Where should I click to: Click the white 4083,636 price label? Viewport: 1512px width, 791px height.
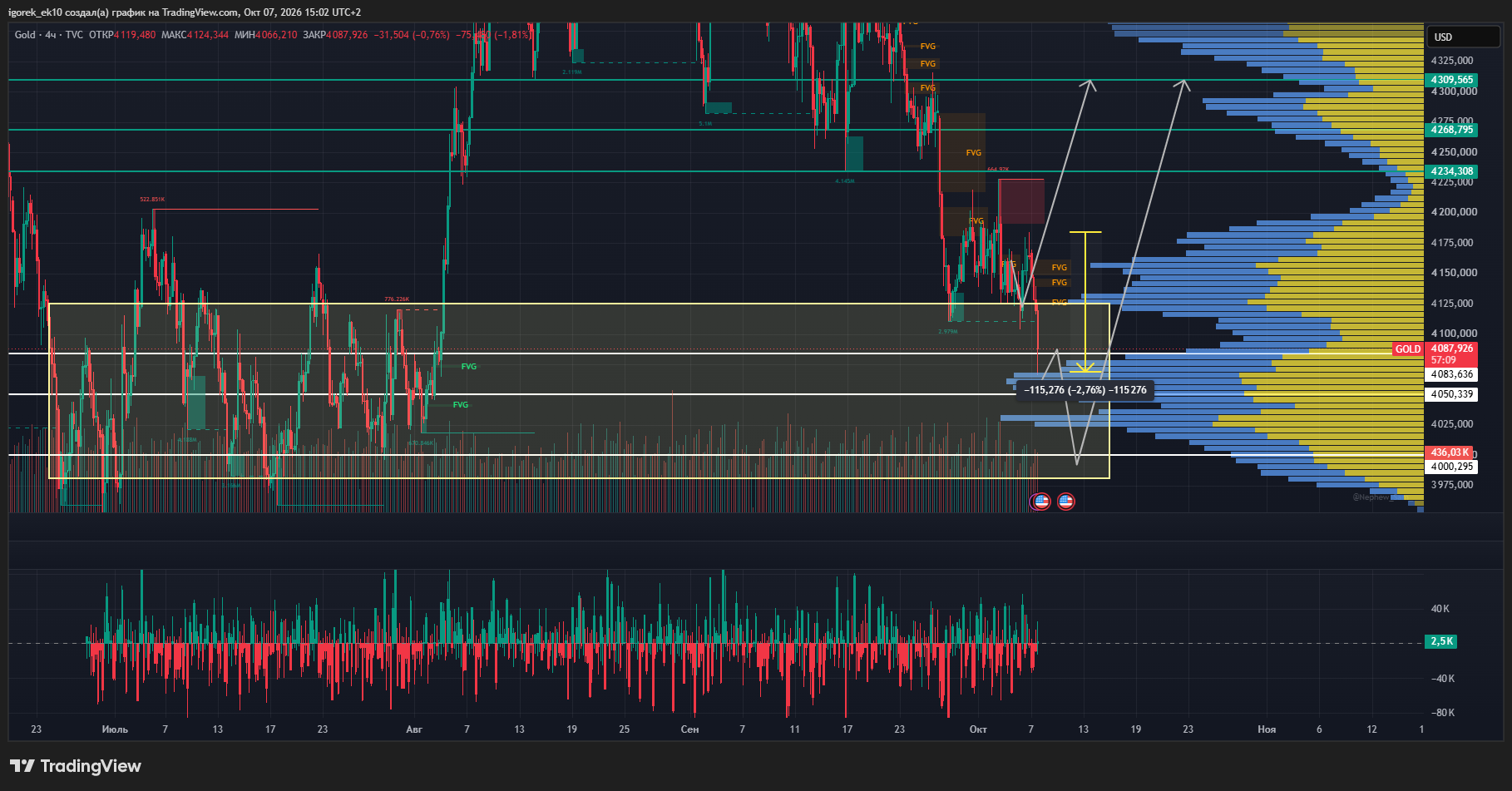point(1452,374)
